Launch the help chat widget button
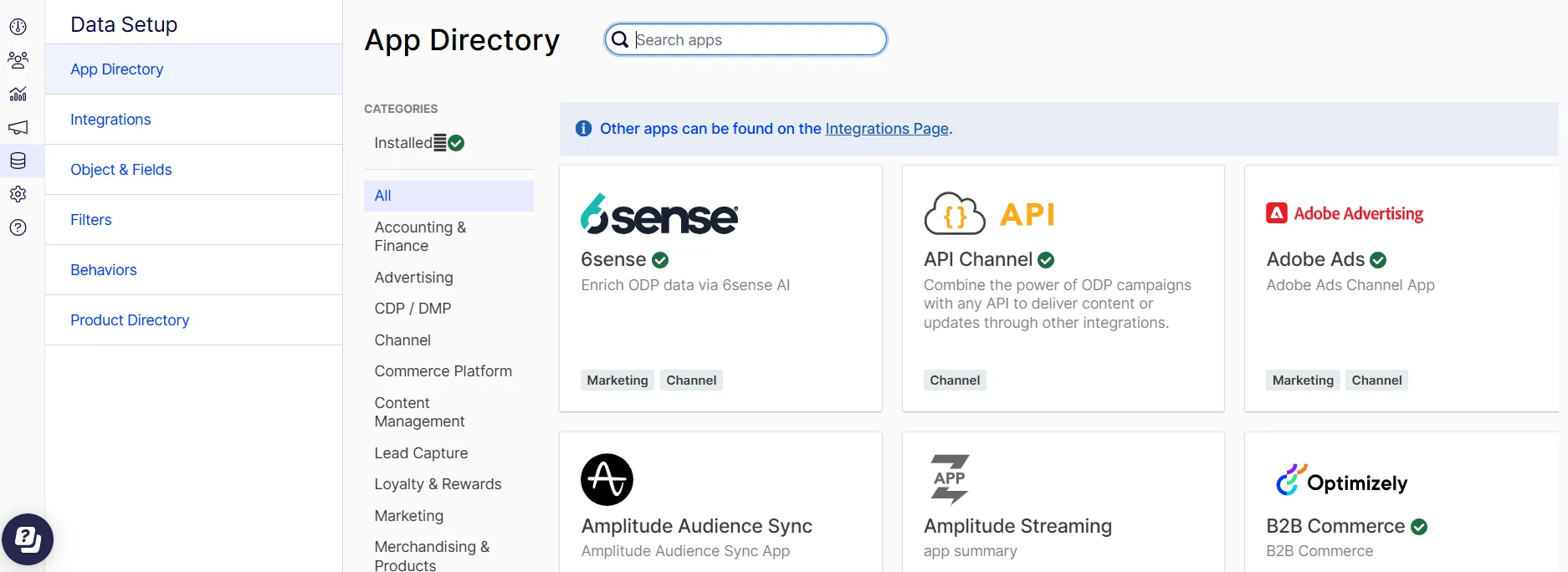The width and height of the screenshot is (1568, 572). [x=28, y=539]
